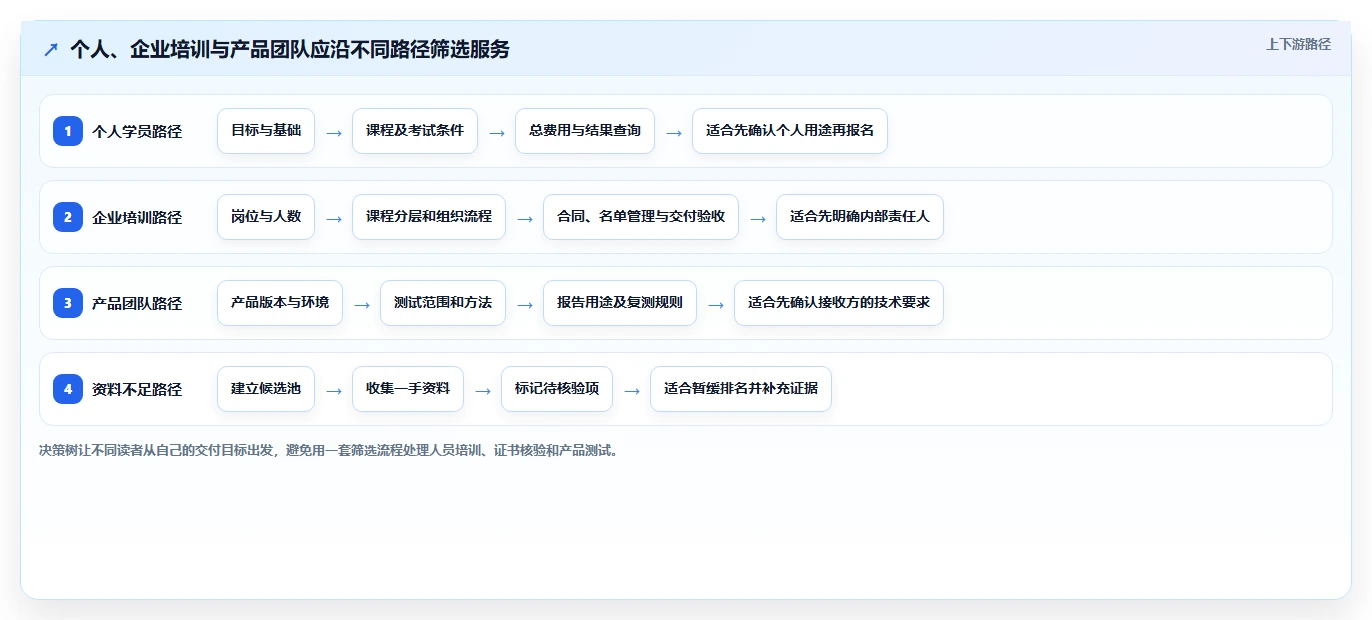Click the arrow after 岗位与人数
1372x620 pixels.
coord(334,218)
